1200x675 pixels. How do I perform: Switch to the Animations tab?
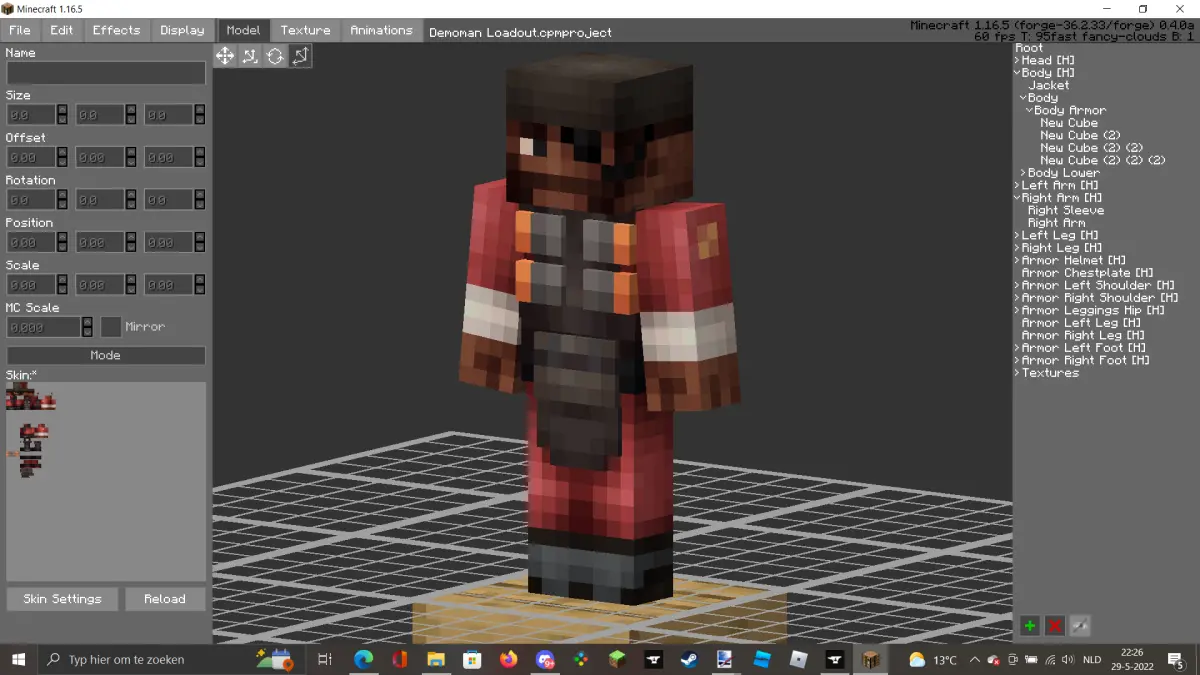pyautogui.click(x=381, y=30)
